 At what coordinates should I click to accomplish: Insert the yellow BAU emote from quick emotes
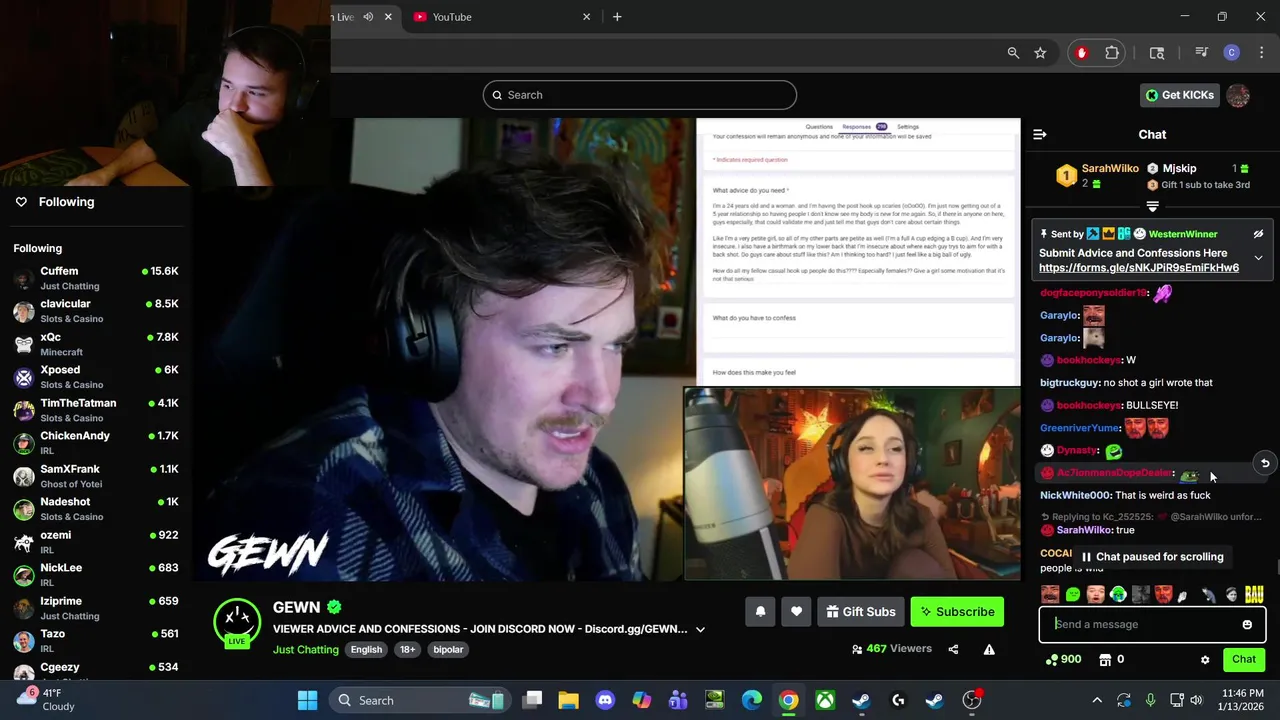1254,595
